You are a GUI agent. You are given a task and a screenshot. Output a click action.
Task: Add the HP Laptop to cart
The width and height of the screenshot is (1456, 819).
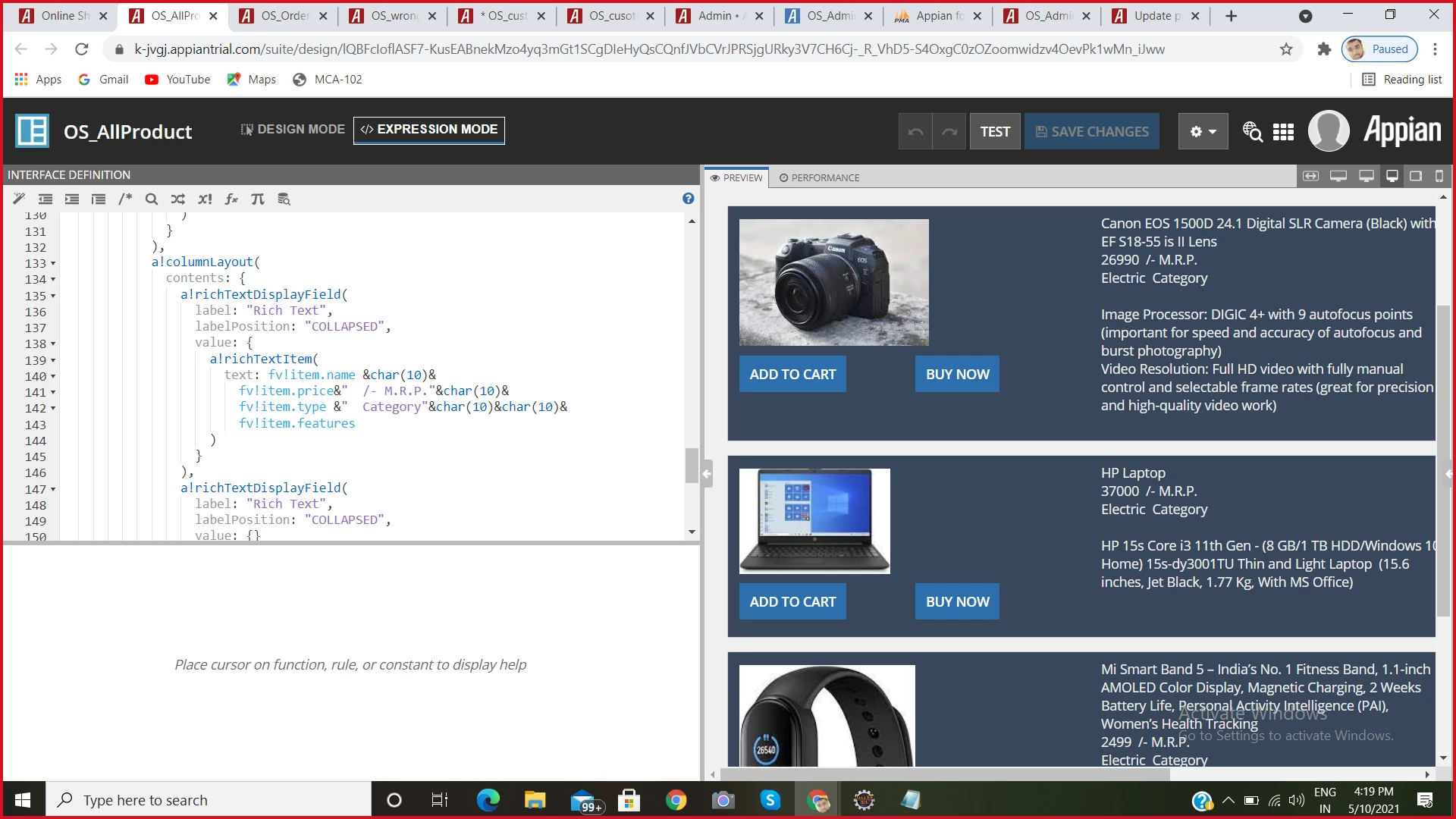click(x=792, y=601)
